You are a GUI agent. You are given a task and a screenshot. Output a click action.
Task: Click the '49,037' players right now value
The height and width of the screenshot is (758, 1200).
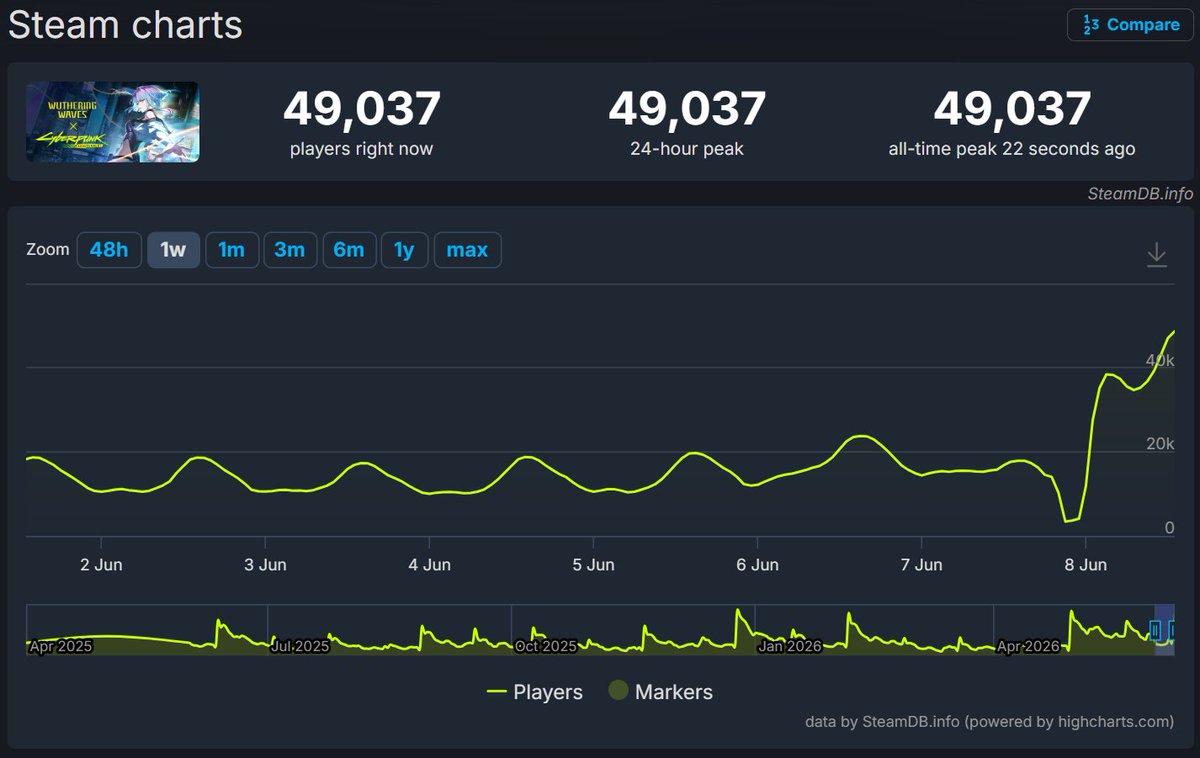362,108
